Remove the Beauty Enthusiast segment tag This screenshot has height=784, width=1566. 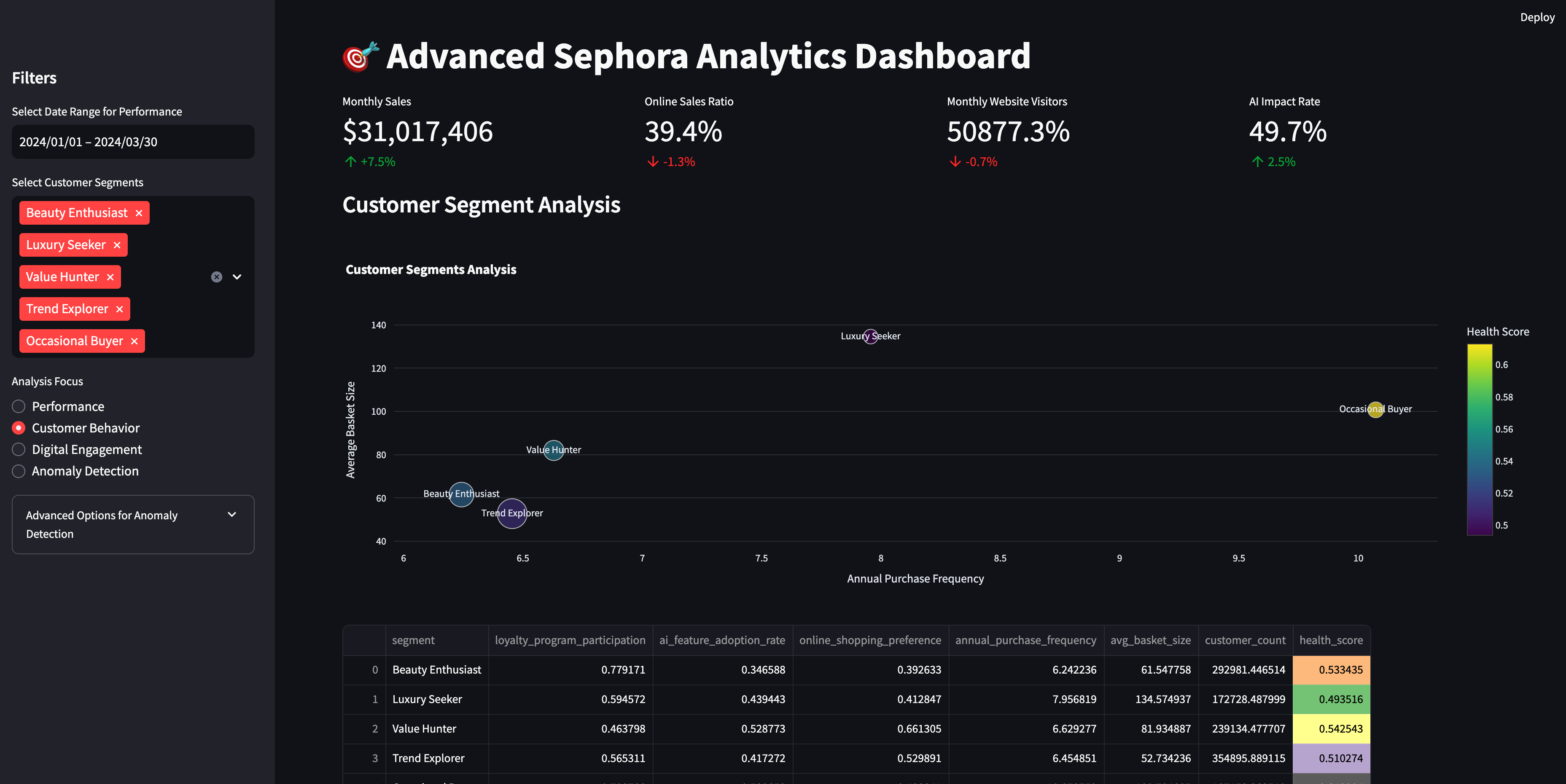(x=139, y=213)
